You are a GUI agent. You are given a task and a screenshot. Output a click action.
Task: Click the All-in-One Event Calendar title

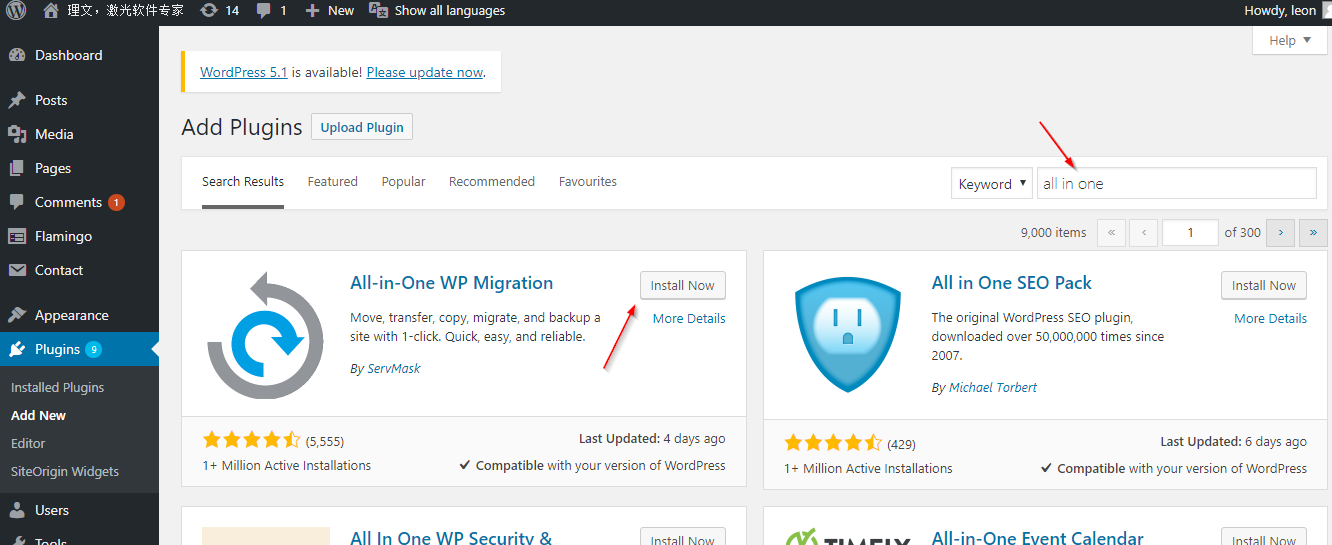point(1038,538)
